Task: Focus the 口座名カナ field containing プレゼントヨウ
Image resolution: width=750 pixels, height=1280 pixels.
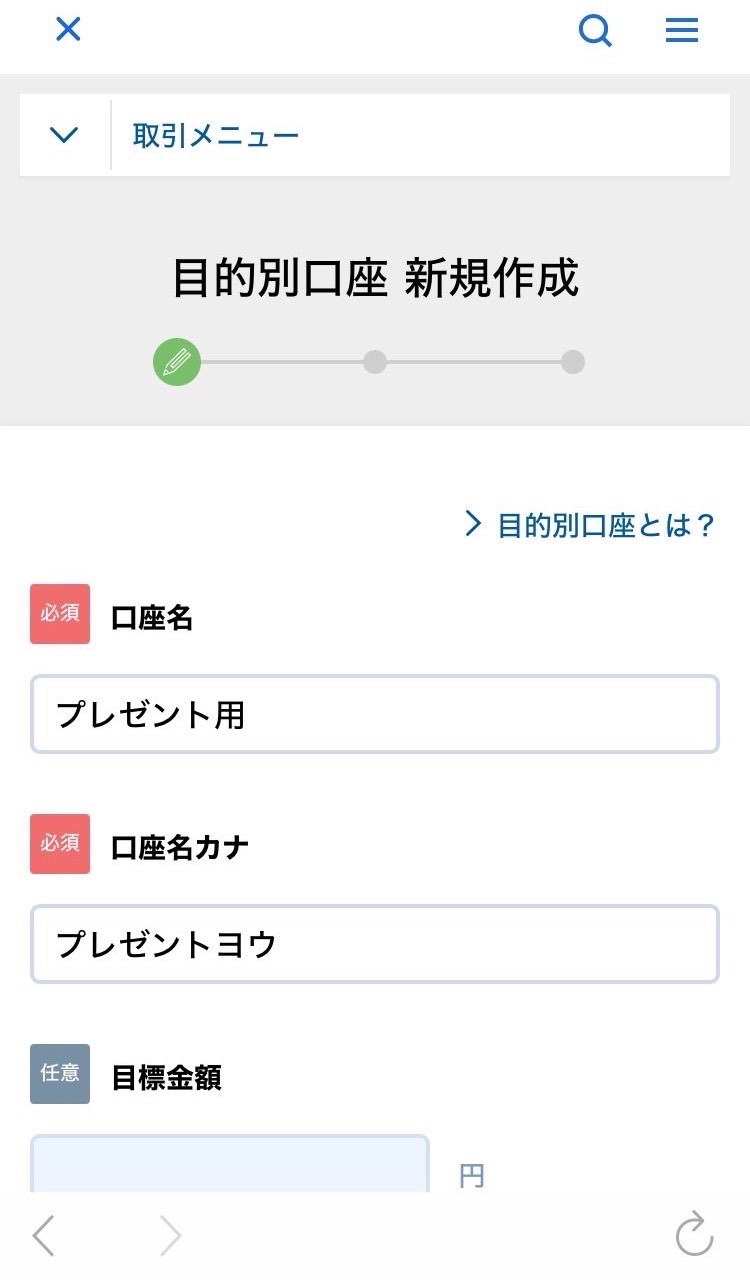Action: coord(375,944)
